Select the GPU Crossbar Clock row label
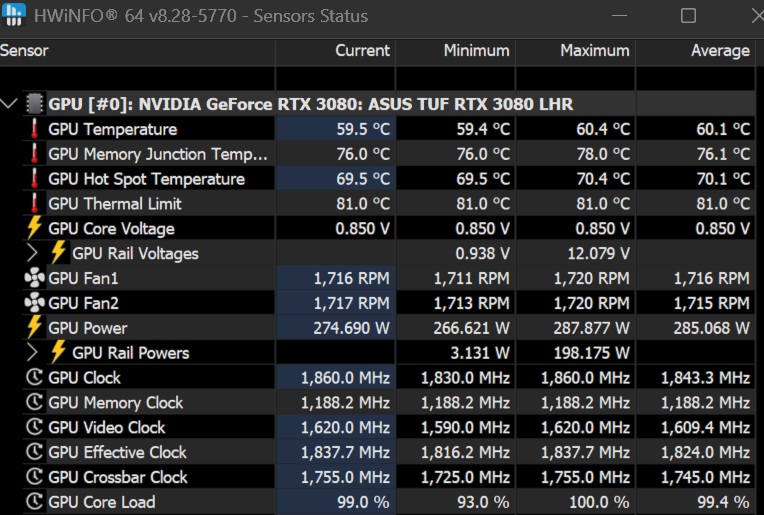This screenshot has width=764, height=515. 118,477
